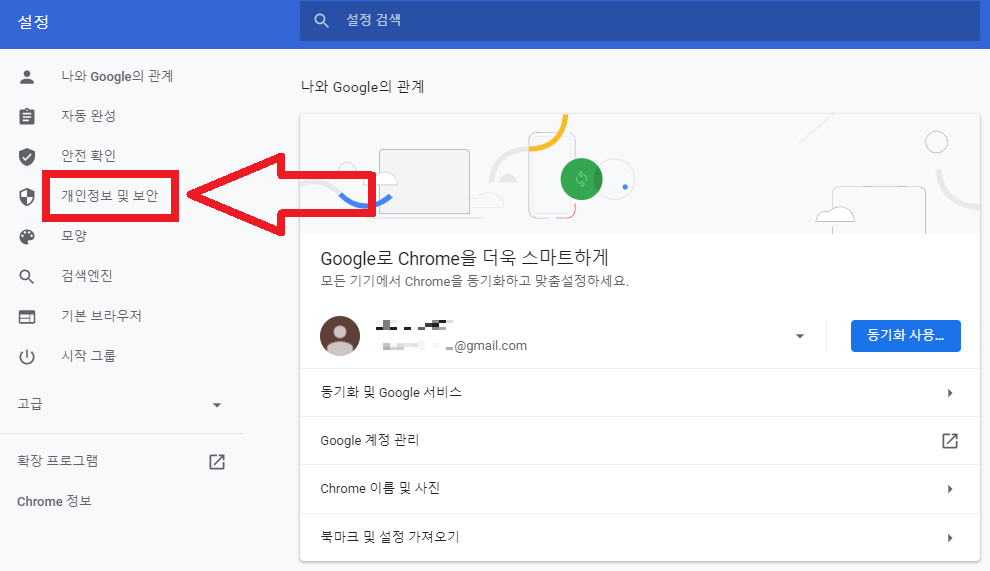990x571 pixels.
Task: Open 기본 브라우저 settings
Action: coord(101,316)
